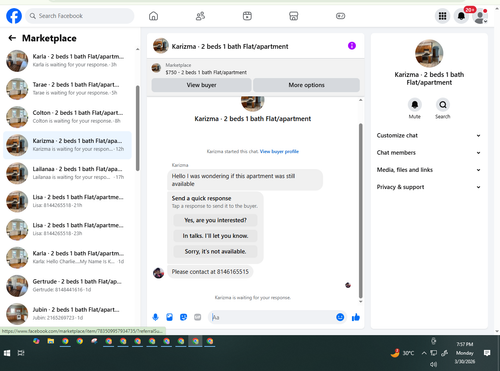Open the Jubin conversation
This screenshot has height=371, width=500.
[x=67, y=314]
